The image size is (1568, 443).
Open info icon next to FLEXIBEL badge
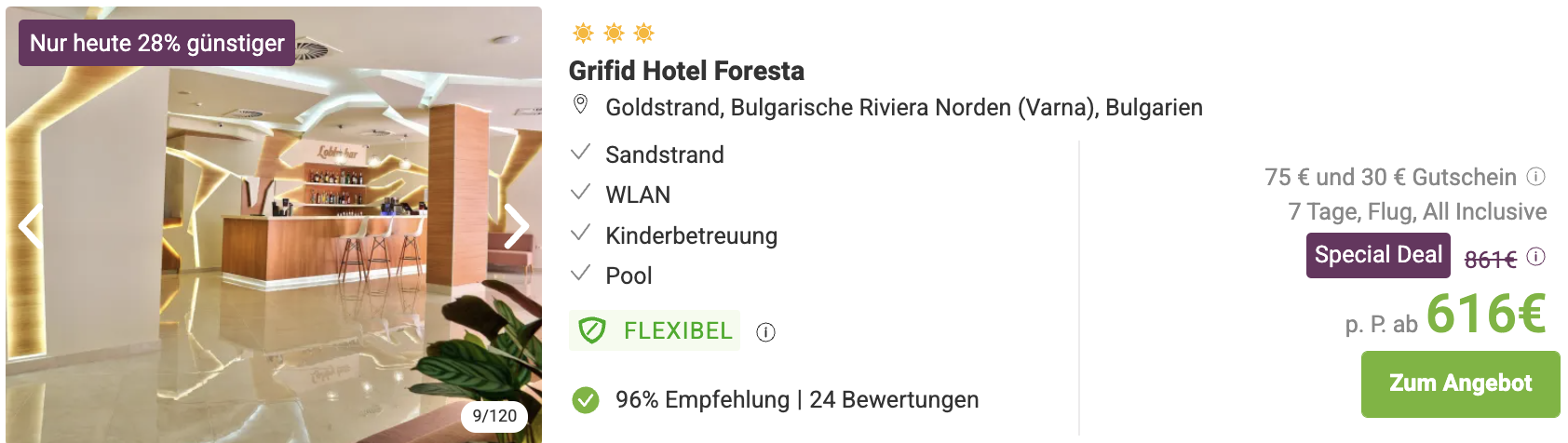(765, 332)
